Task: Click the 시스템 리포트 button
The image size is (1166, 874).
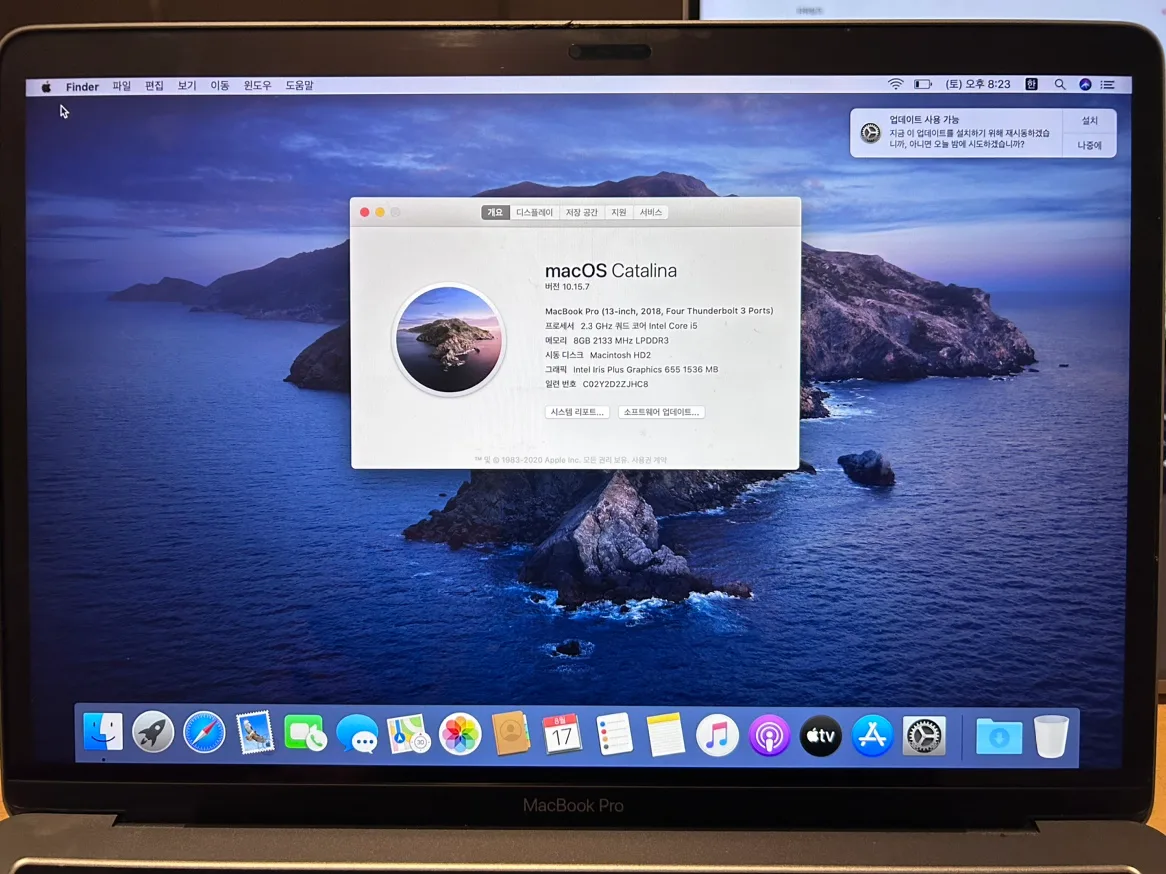Action: [577, 412]
